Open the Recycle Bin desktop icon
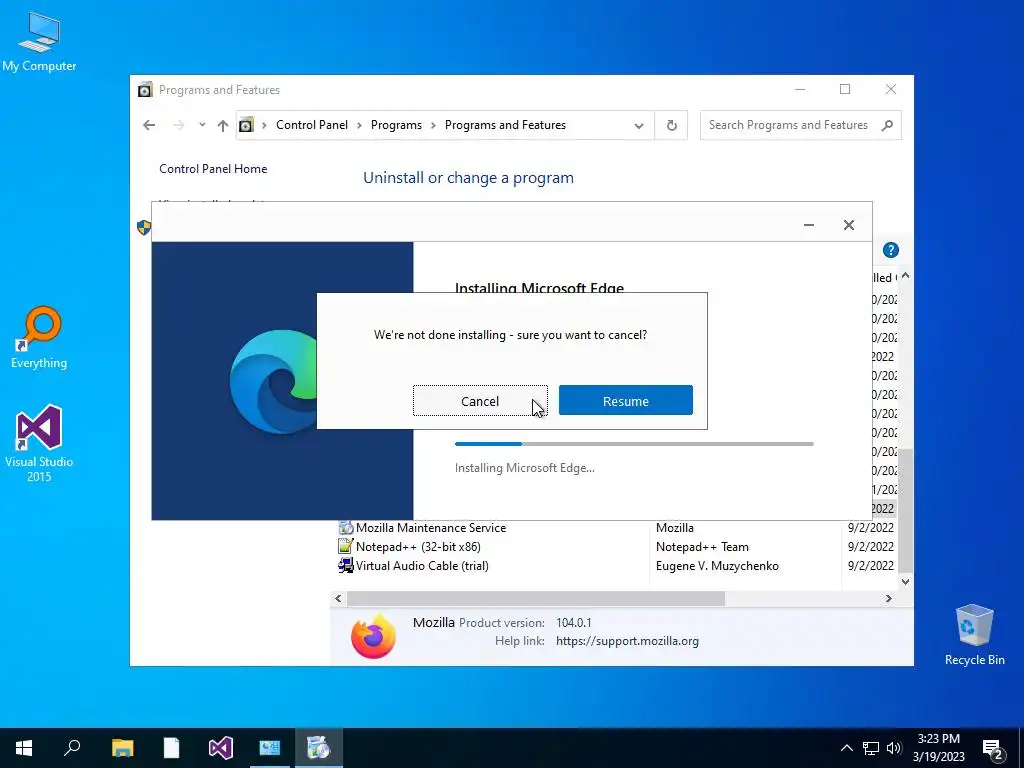1024x768 pixels. 974,635
